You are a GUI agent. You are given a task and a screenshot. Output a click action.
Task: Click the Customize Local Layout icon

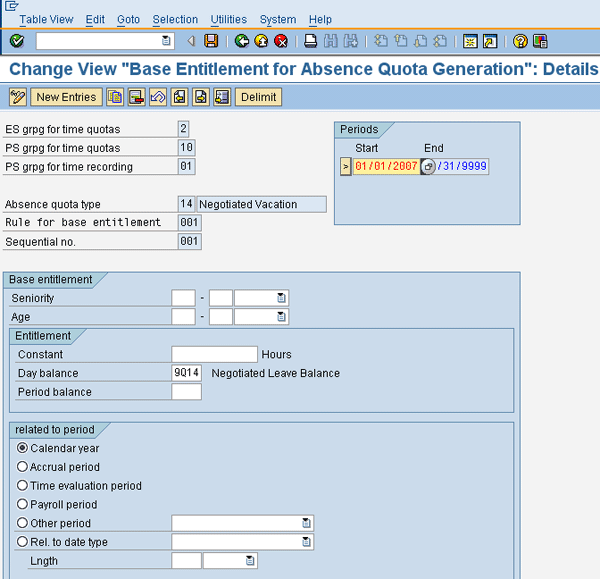[540, 41]
